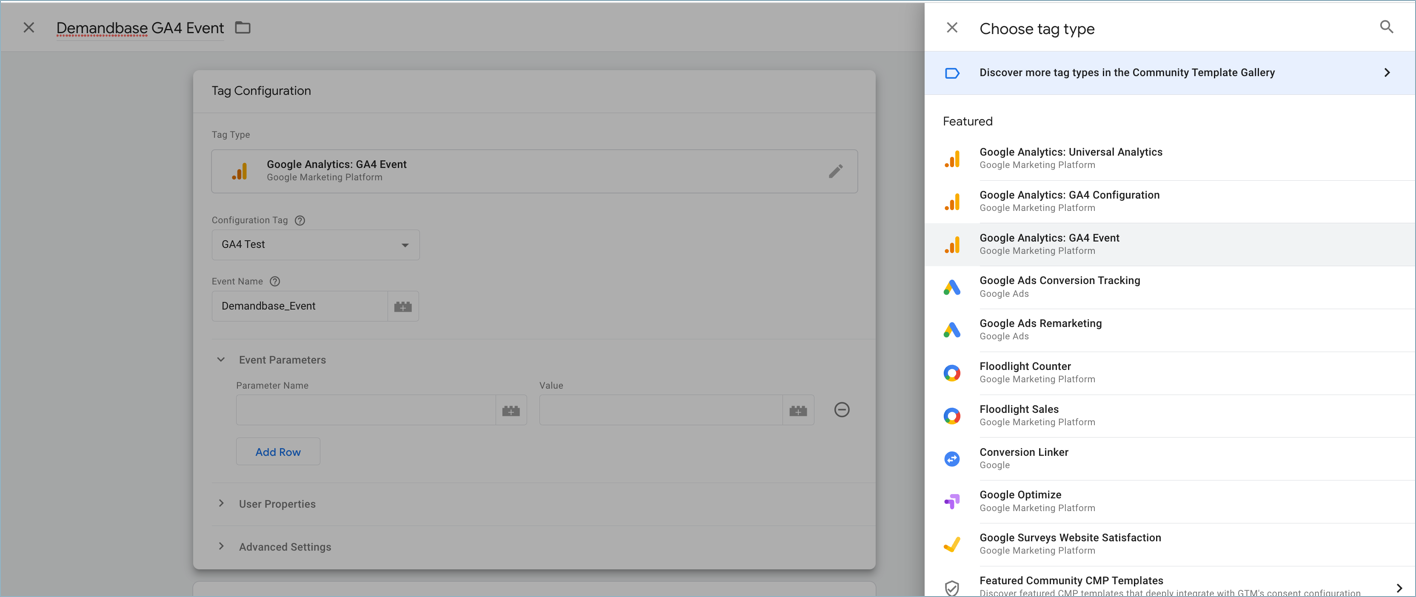Select Google Analytics: GA4 Configuration tag type
The width and height of the screenshot is (1416, 597).
[1170, 202]
